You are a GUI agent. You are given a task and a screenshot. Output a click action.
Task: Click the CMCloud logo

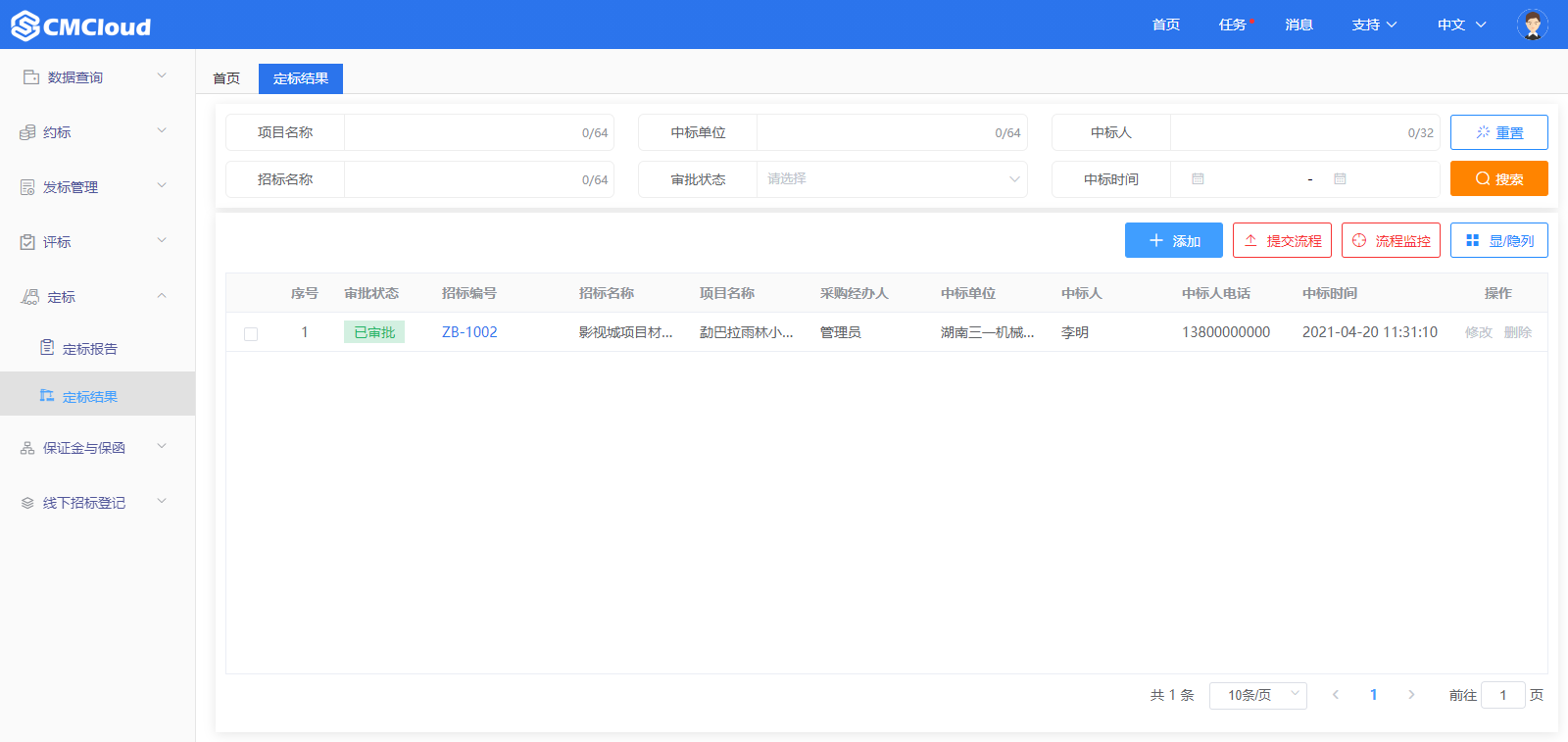[x=81, y=25]
